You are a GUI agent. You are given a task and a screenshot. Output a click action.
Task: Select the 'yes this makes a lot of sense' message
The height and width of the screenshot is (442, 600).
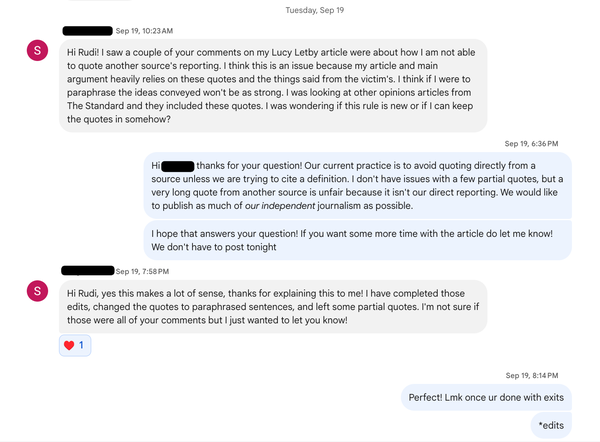[x=274, y=305]
